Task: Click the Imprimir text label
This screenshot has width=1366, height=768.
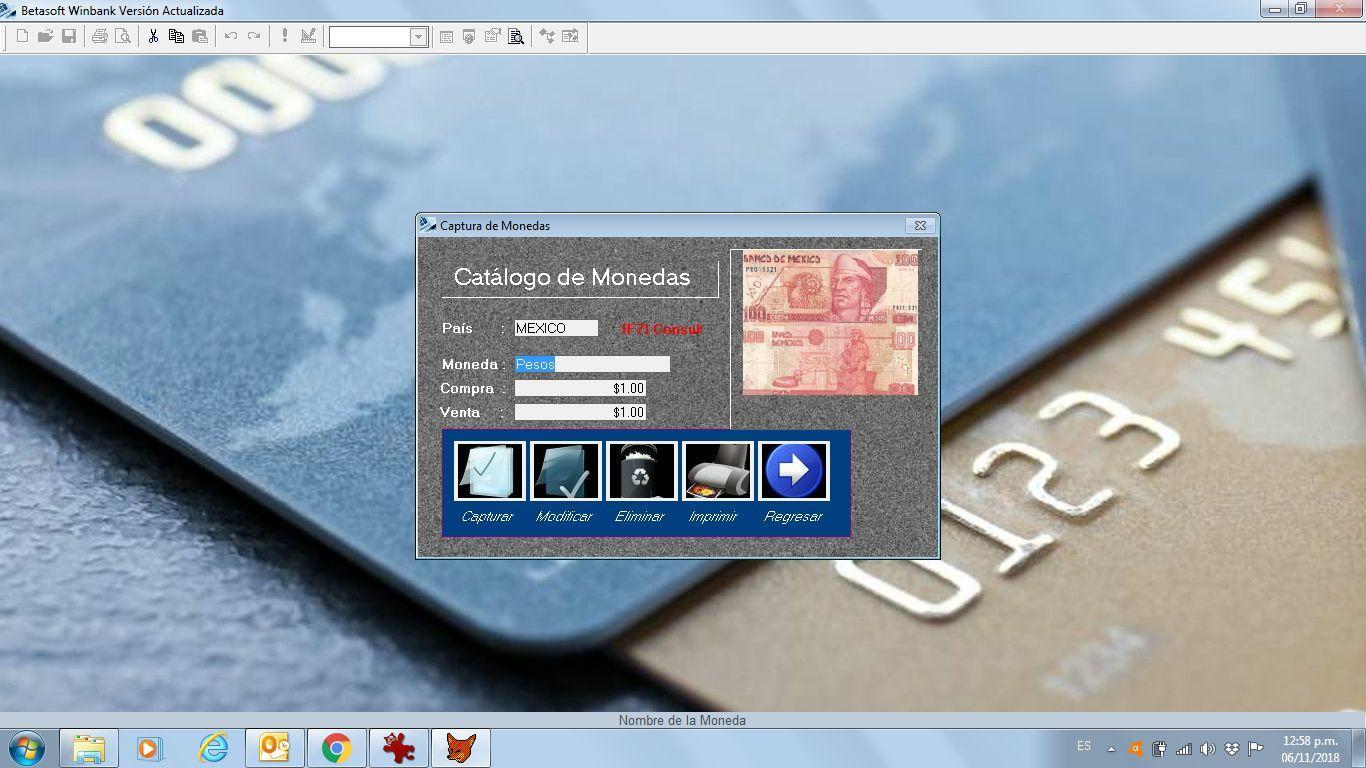Action: tap(713, 517)
